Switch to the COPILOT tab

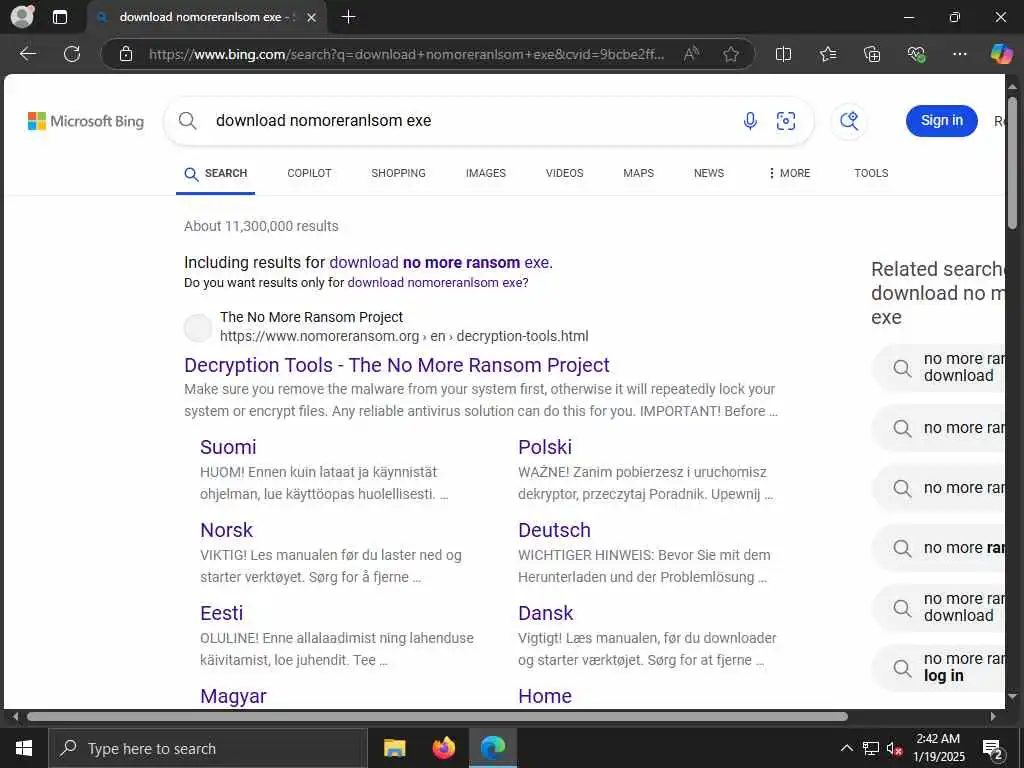point(310,173)
